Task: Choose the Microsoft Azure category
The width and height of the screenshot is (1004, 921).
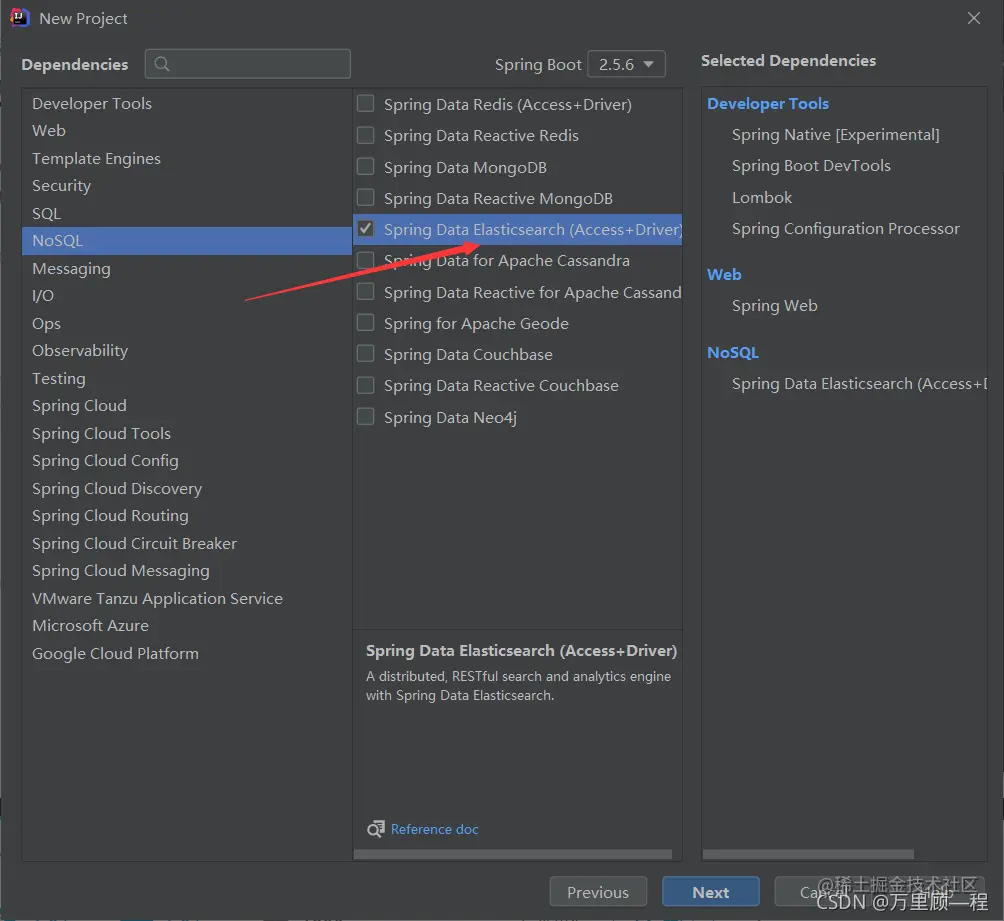Action: pyautogui.click(x=186, y=626)
